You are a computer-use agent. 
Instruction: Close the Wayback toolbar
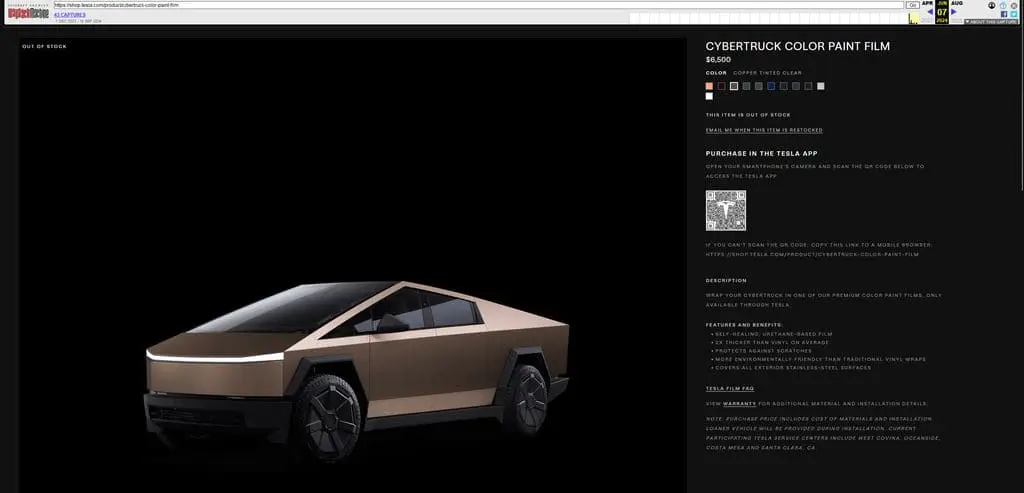(x=1014, y=5)
